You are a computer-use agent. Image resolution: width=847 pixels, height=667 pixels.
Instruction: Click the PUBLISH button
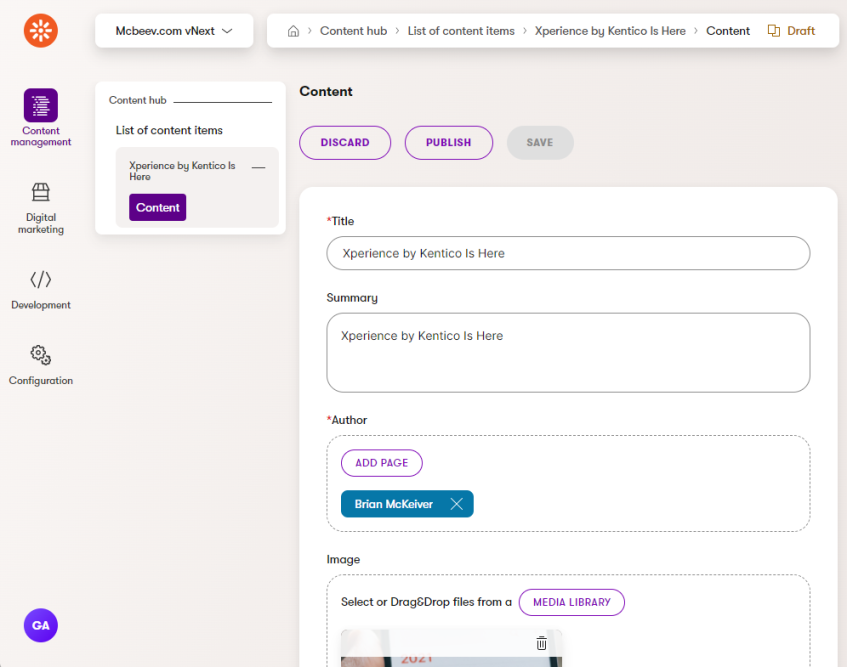[x=448, y=143]
